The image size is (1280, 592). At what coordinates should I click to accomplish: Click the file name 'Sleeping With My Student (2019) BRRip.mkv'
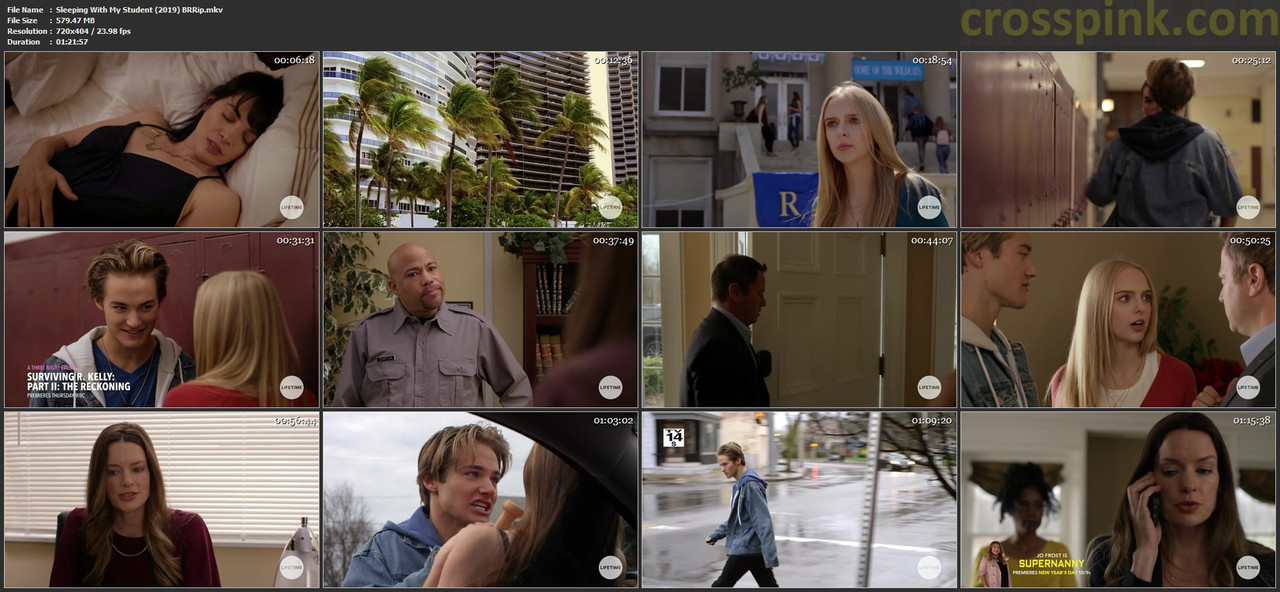coord(139,9)
